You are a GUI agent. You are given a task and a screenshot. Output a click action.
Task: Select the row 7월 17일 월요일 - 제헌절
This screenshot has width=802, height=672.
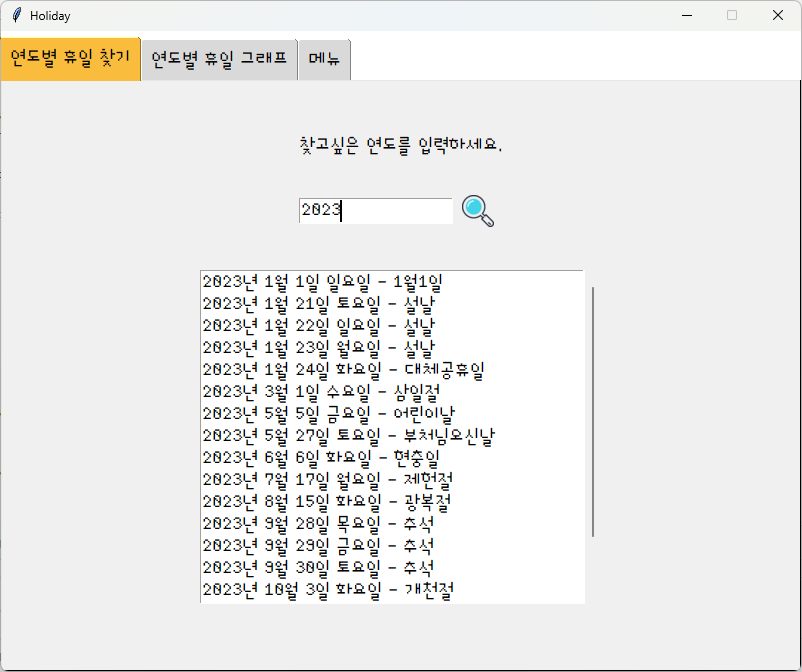[392, 480]
